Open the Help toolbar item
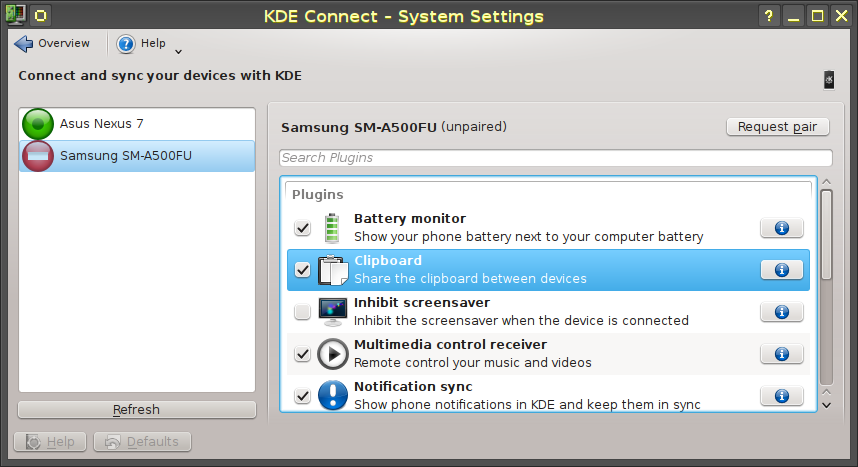 pos(141,43)
